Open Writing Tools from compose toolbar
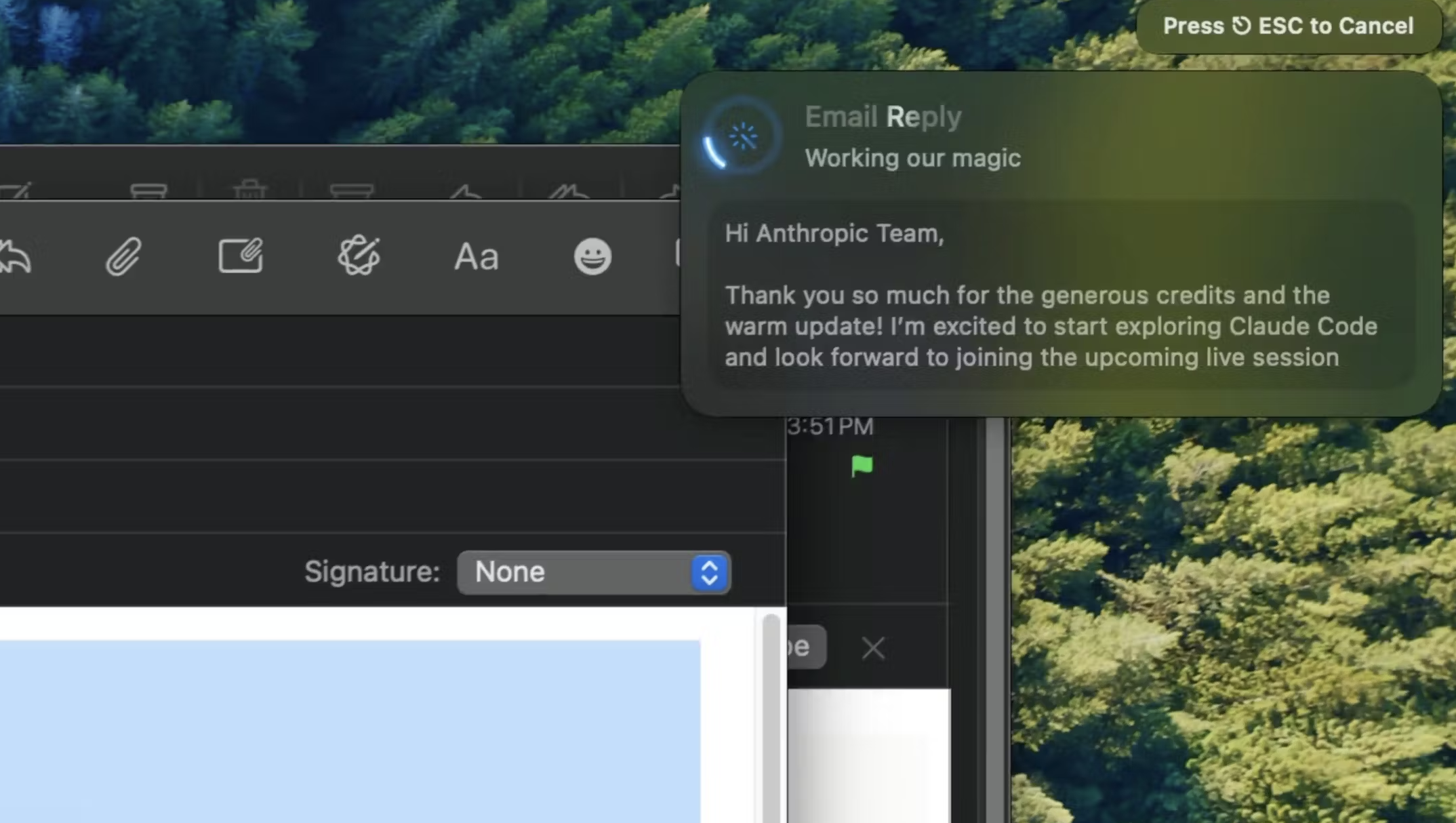1456x823 pixels. [x=359, y=256]
